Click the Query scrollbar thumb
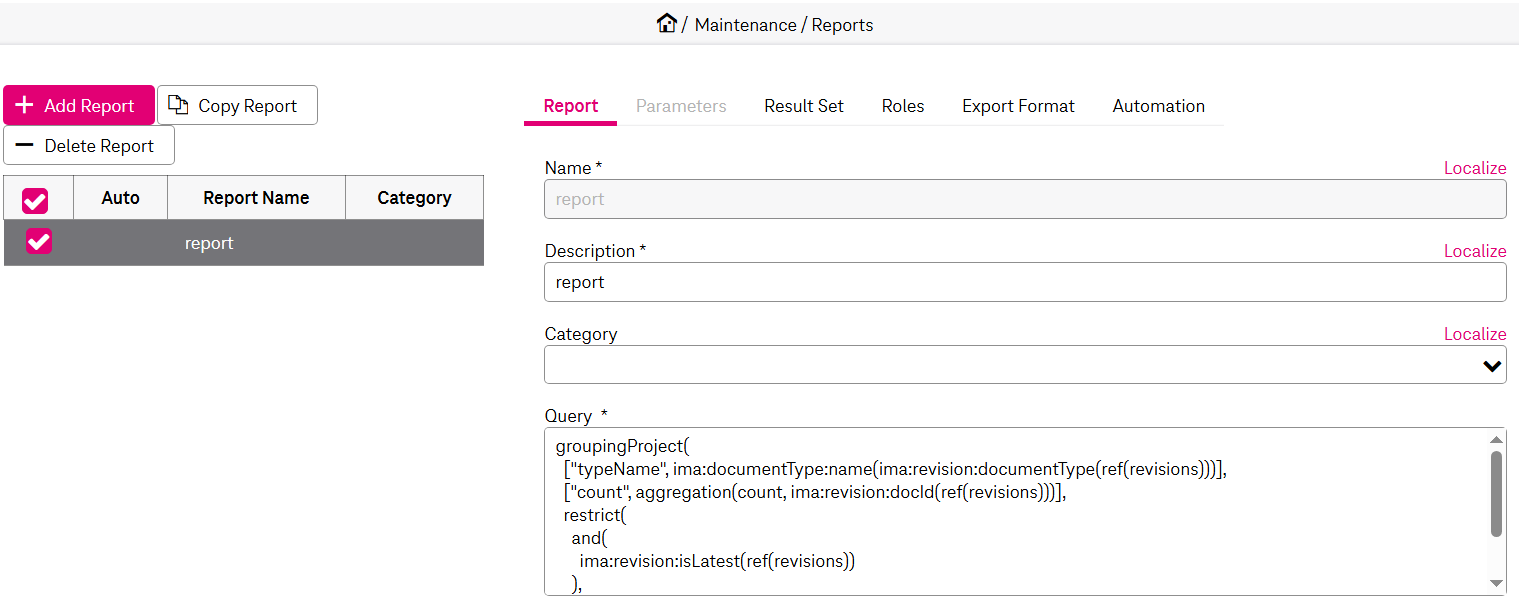The width and height of the screenshot is (1519, 602). [x=1496, y=493]
